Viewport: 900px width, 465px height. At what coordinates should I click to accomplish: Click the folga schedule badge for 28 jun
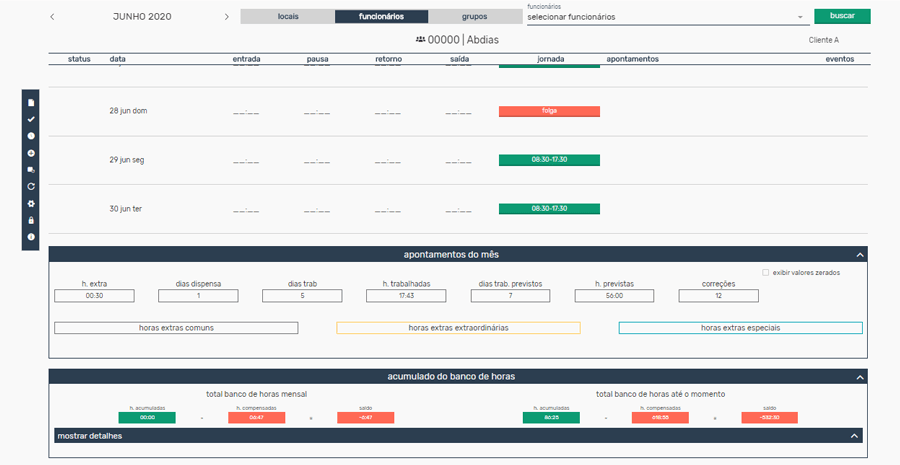pyautogui.click(x=549, y=111)
